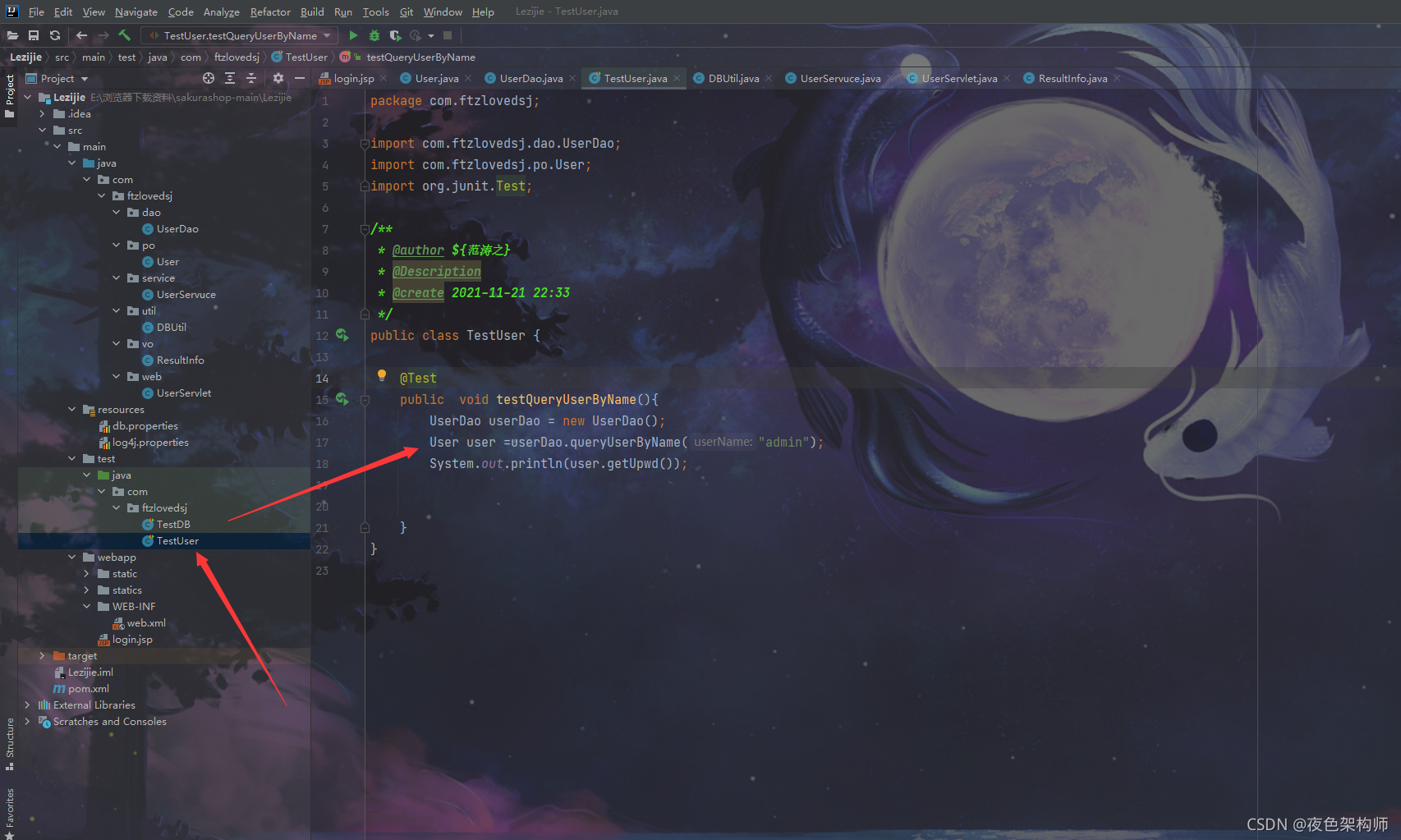The height and width of the screenshot is (840, 1401).
Task: Click run gutter icon beside class TestUser
Action: pos(342,335)
